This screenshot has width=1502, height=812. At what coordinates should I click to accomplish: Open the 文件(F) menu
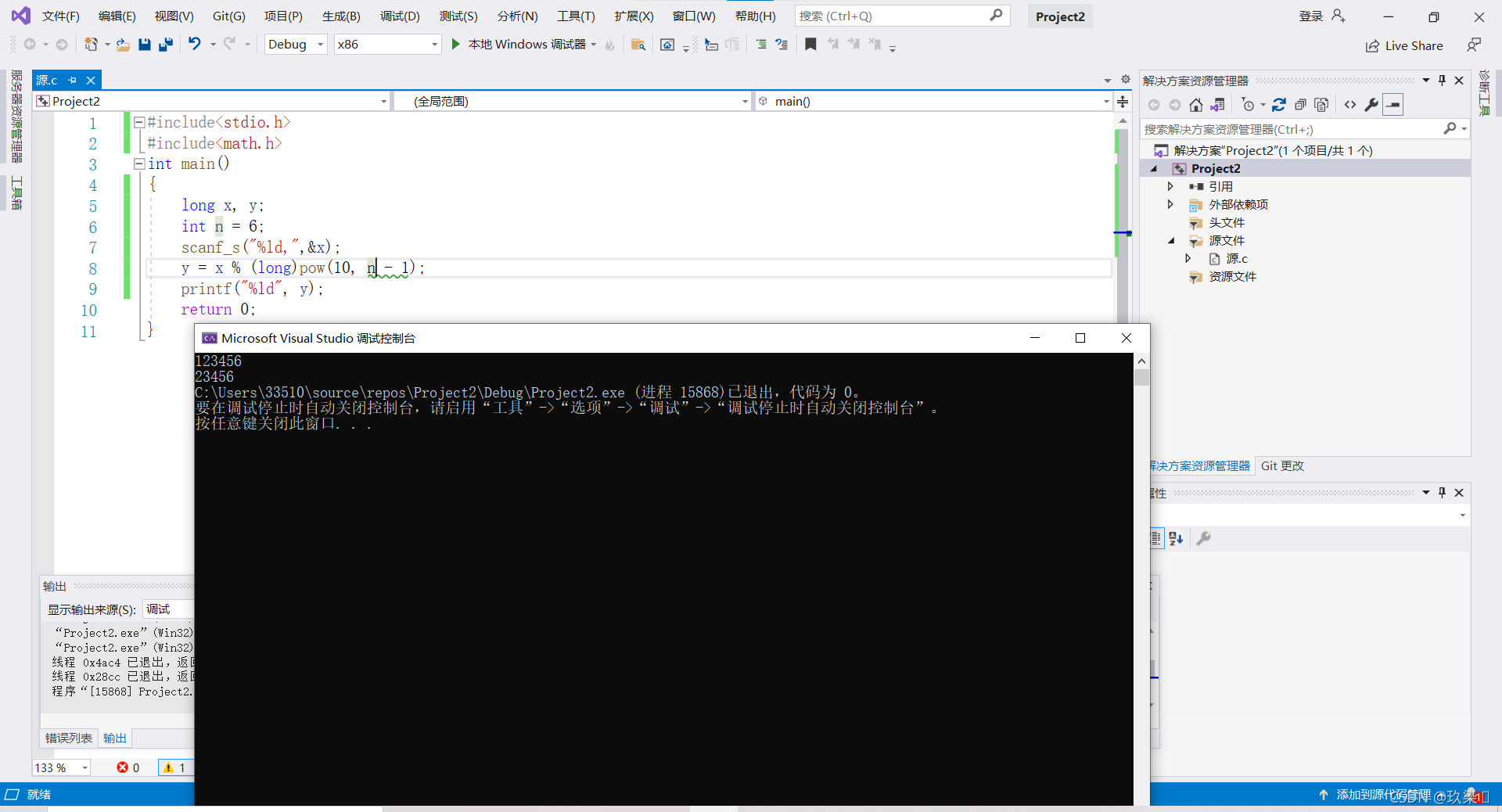61,16
